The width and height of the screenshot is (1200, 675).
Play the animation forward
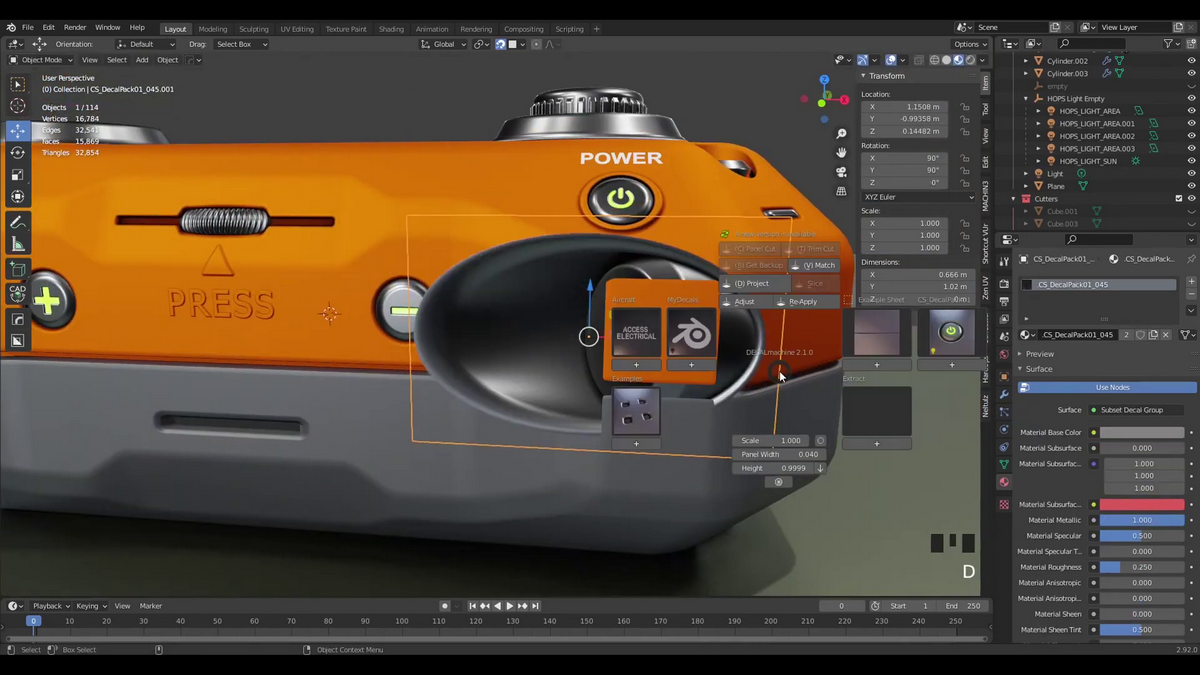[x=510, y=606]
